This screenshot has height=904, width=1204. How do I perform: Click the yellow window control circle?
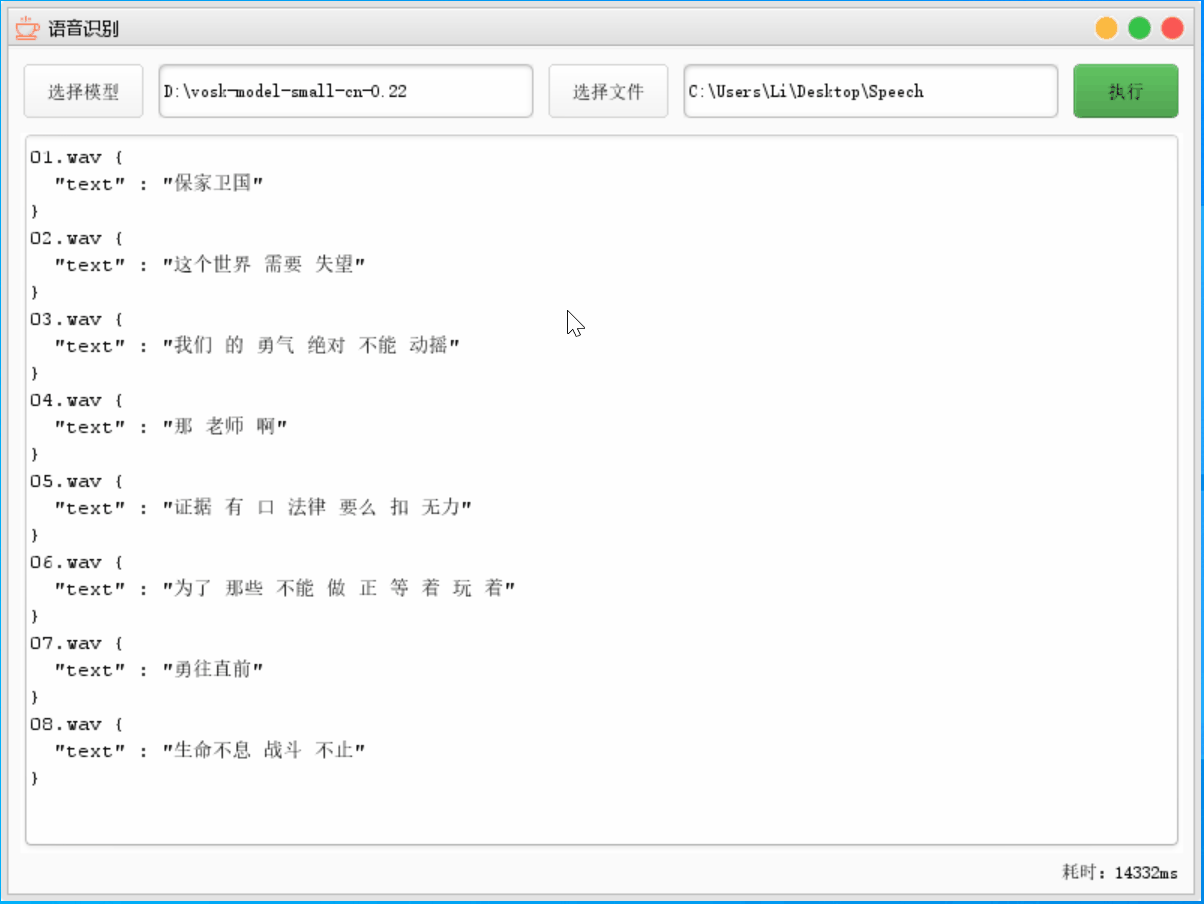(1106, 28)
